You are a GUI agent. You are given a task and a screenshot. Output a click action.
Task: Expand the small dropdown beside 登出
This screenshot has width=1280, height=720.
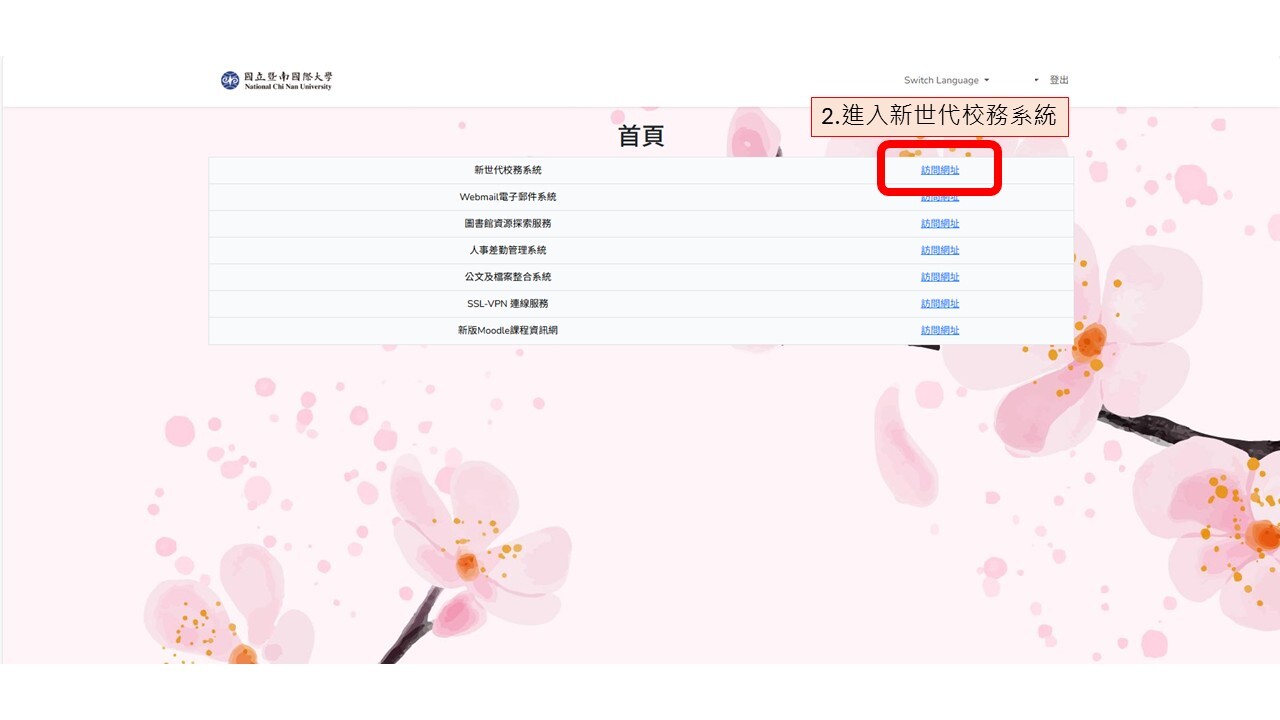tap(1035, 80)
